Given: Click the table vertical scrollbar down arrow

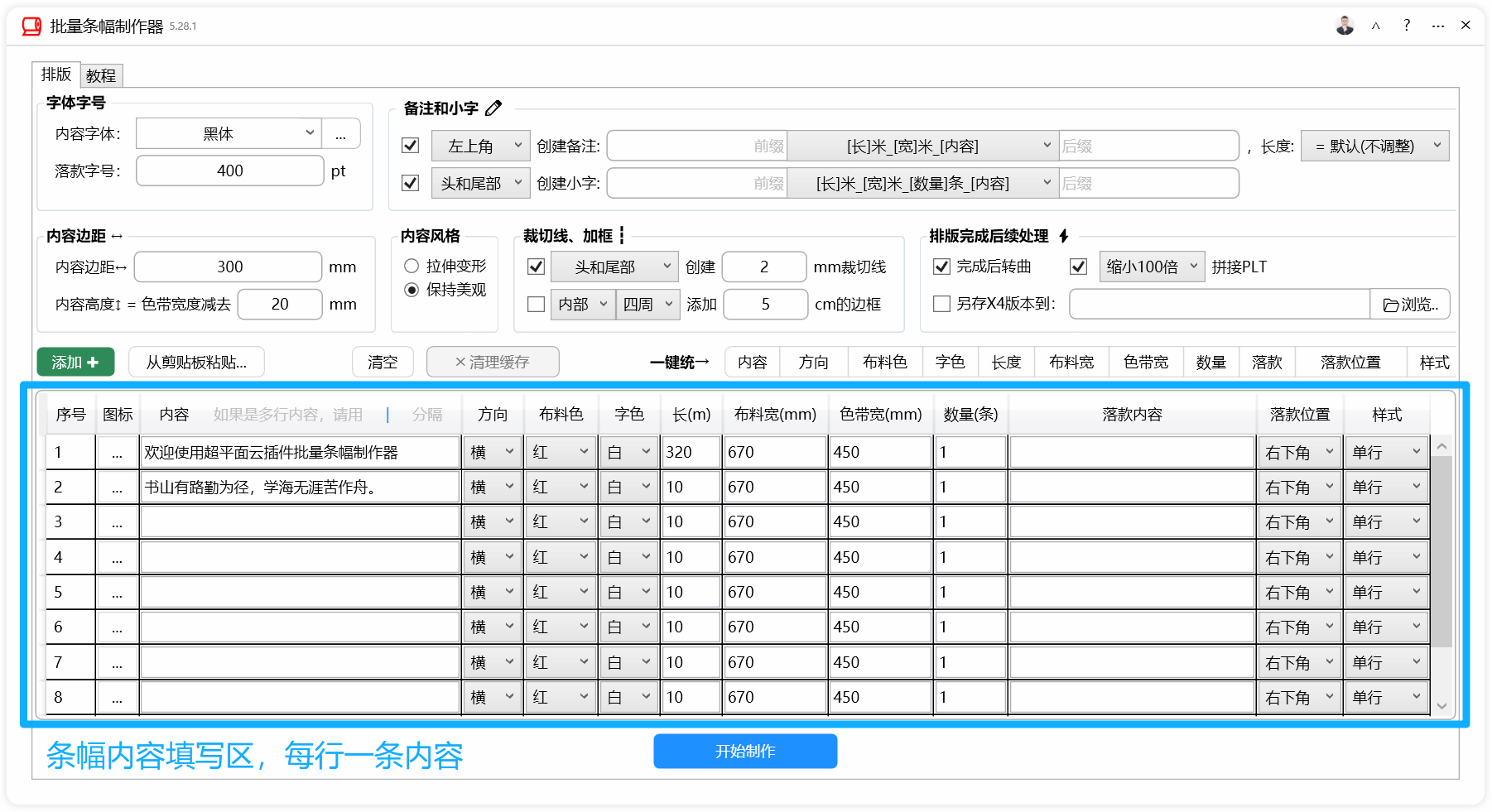Looking at the screenshot, I should click(x=1442, y=706).
